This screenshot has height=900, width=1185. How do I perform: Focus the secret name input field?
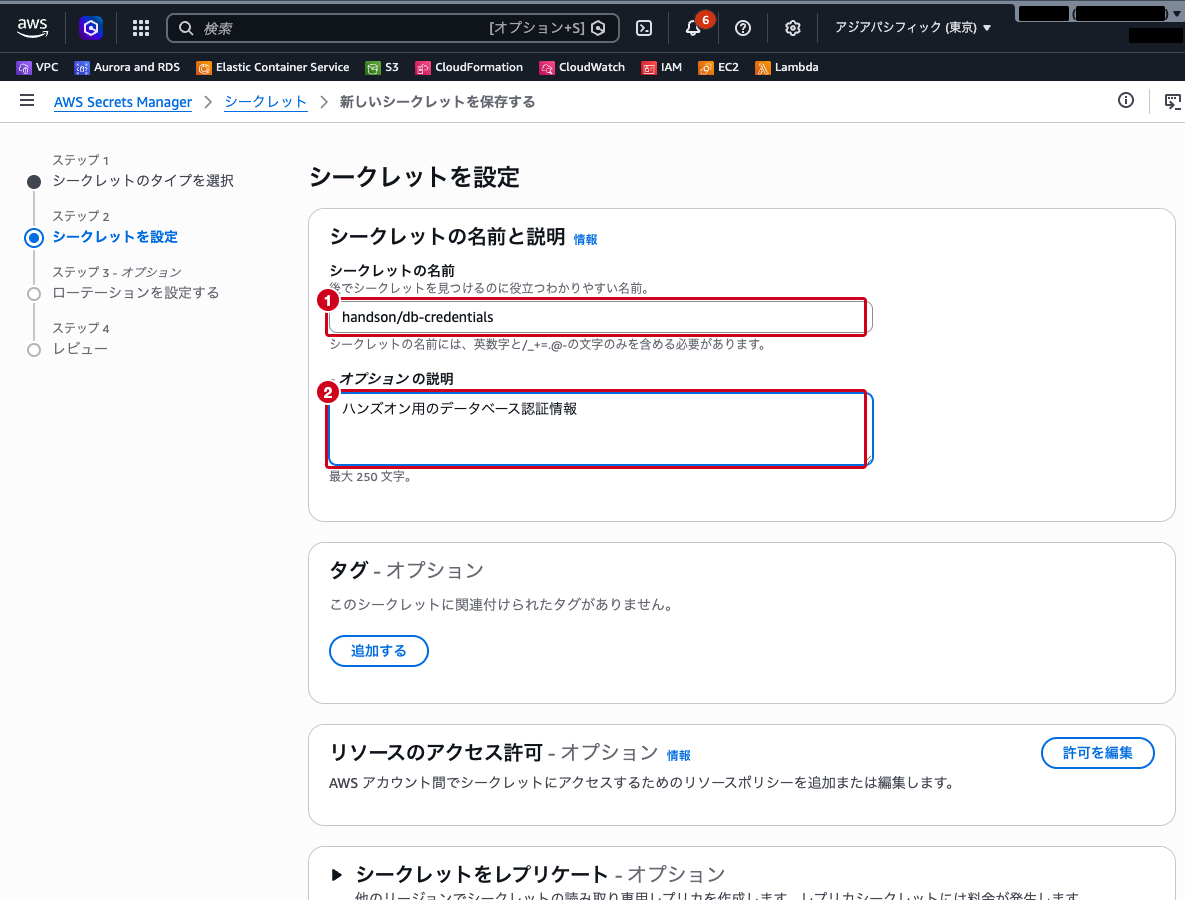[600, 317]
